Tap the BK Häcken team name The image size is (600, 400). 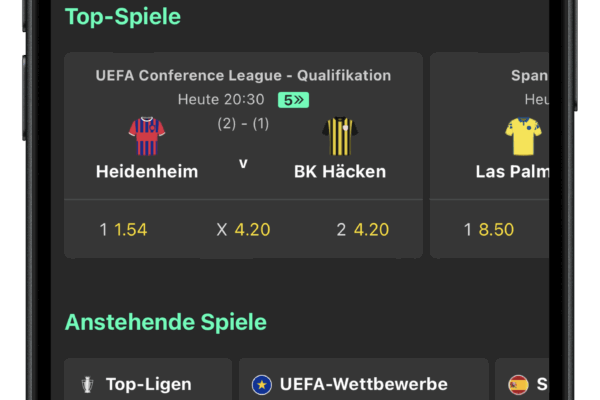(x=340, y=171)
